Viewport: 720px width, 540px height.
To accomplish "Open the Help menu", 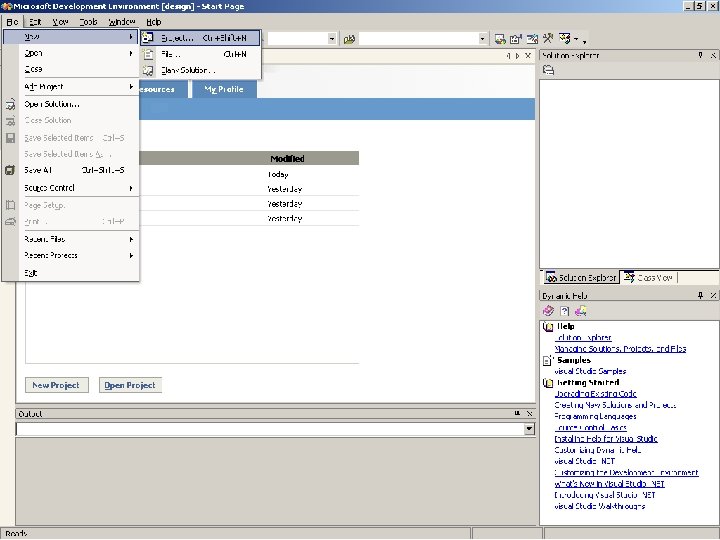I will point(154,22).
